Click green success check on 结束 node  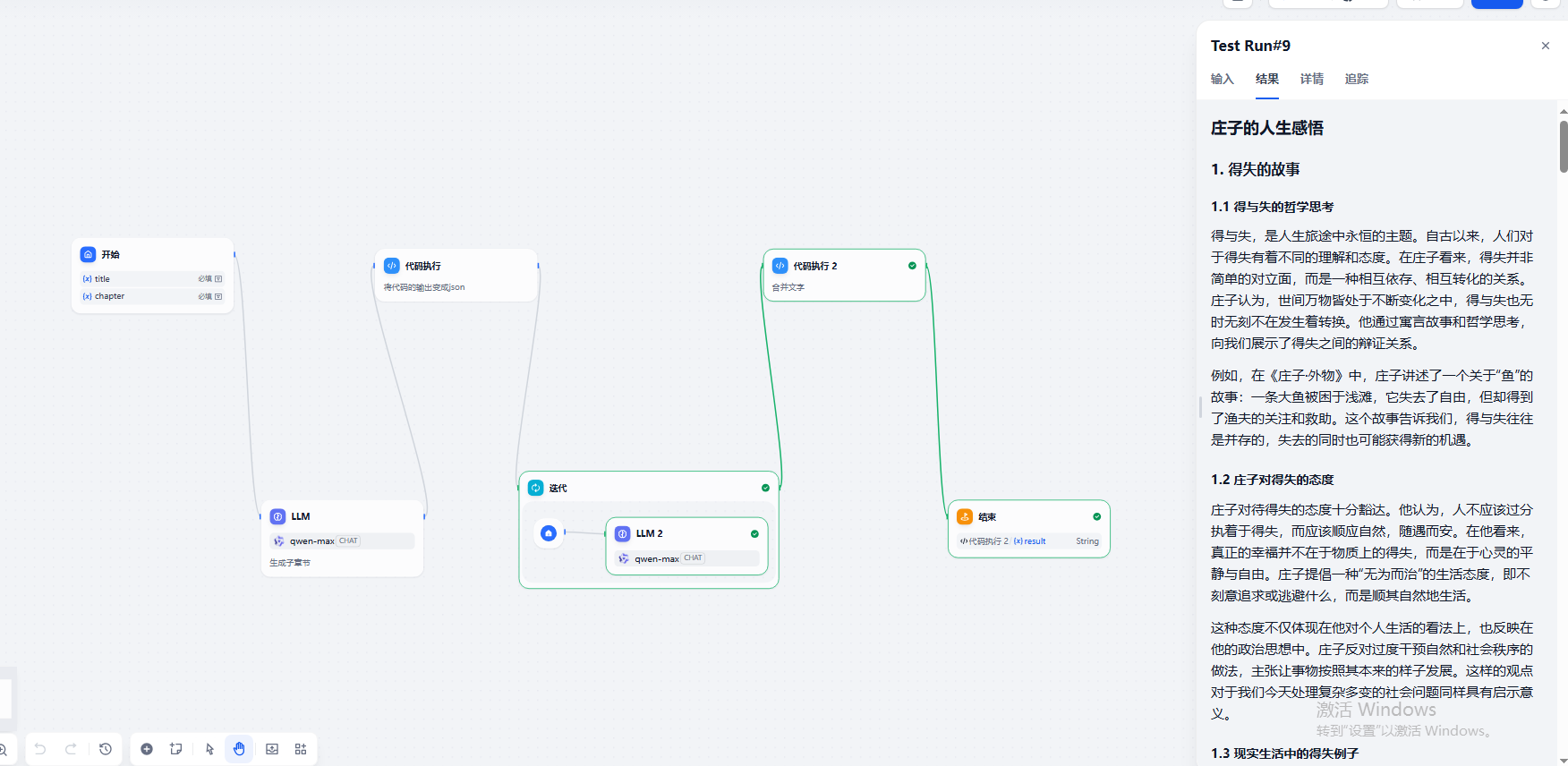[1096, 516]
